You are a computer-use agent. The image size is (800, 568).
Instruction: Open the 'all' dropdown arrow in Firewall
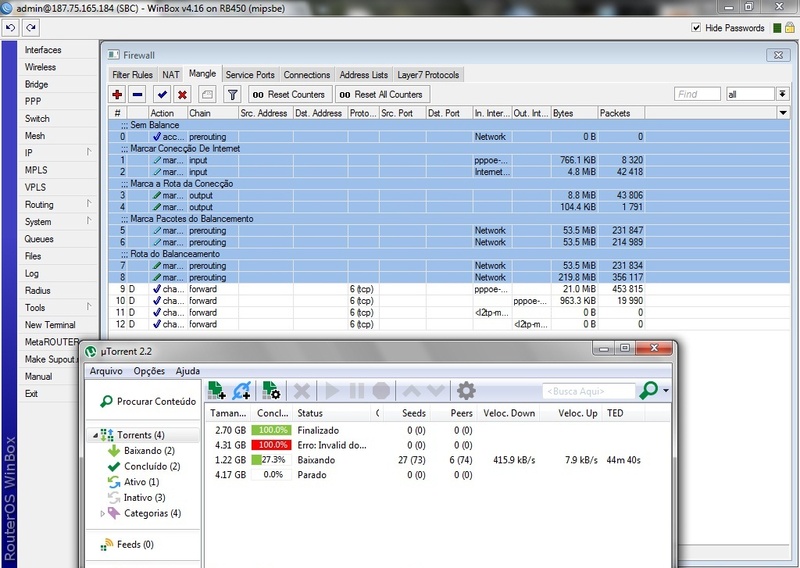[782, 94]
